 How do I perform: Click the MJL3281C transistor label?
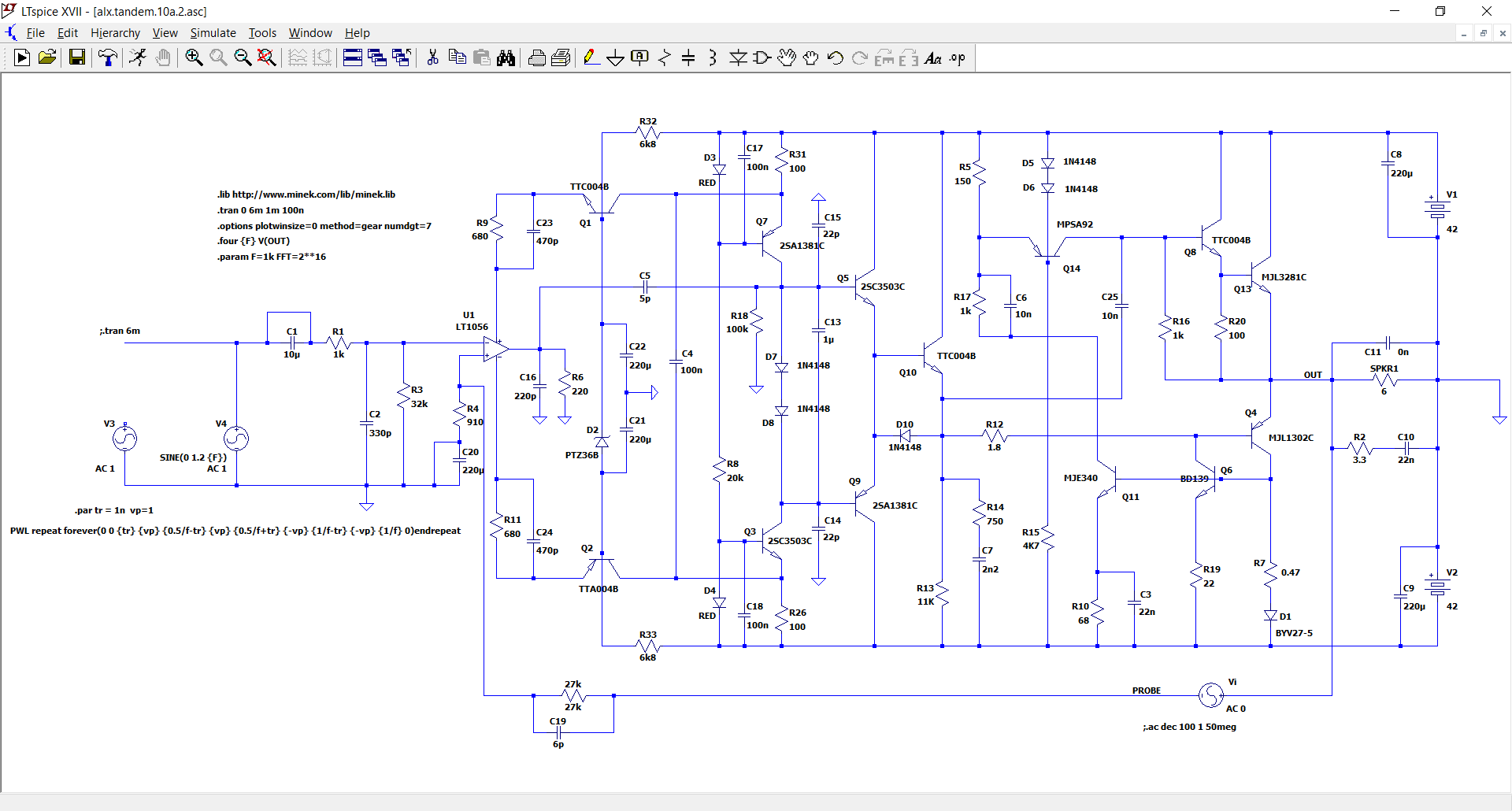(x=1284, y=277)
